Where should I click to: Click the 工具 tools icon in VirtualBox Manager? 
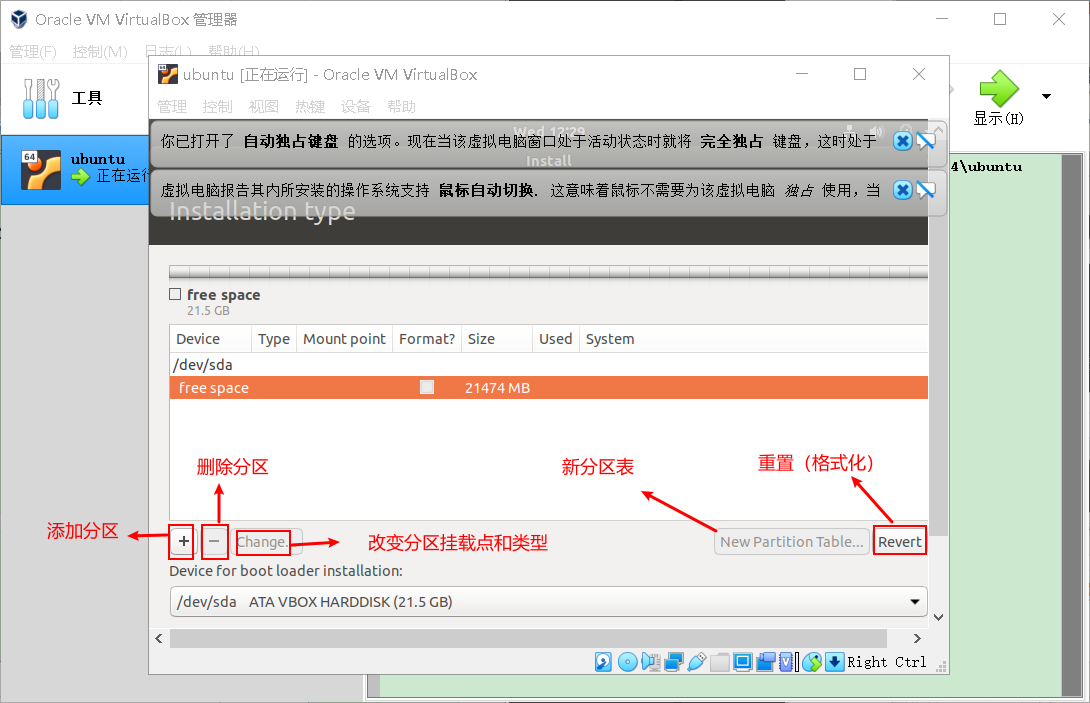click(41, 98)
